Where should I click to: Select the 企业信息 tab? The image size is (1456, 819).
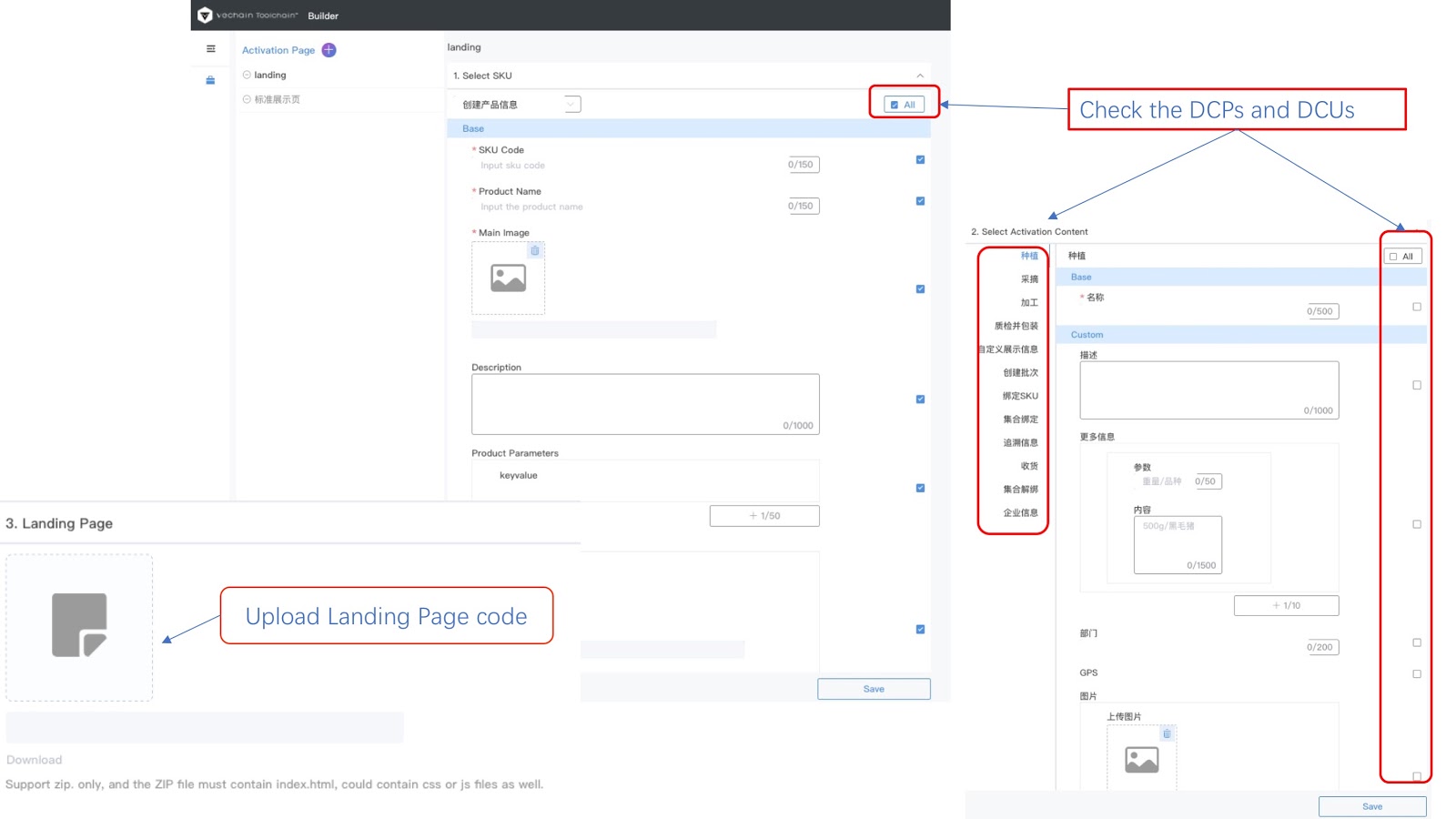click(1021, 513)
